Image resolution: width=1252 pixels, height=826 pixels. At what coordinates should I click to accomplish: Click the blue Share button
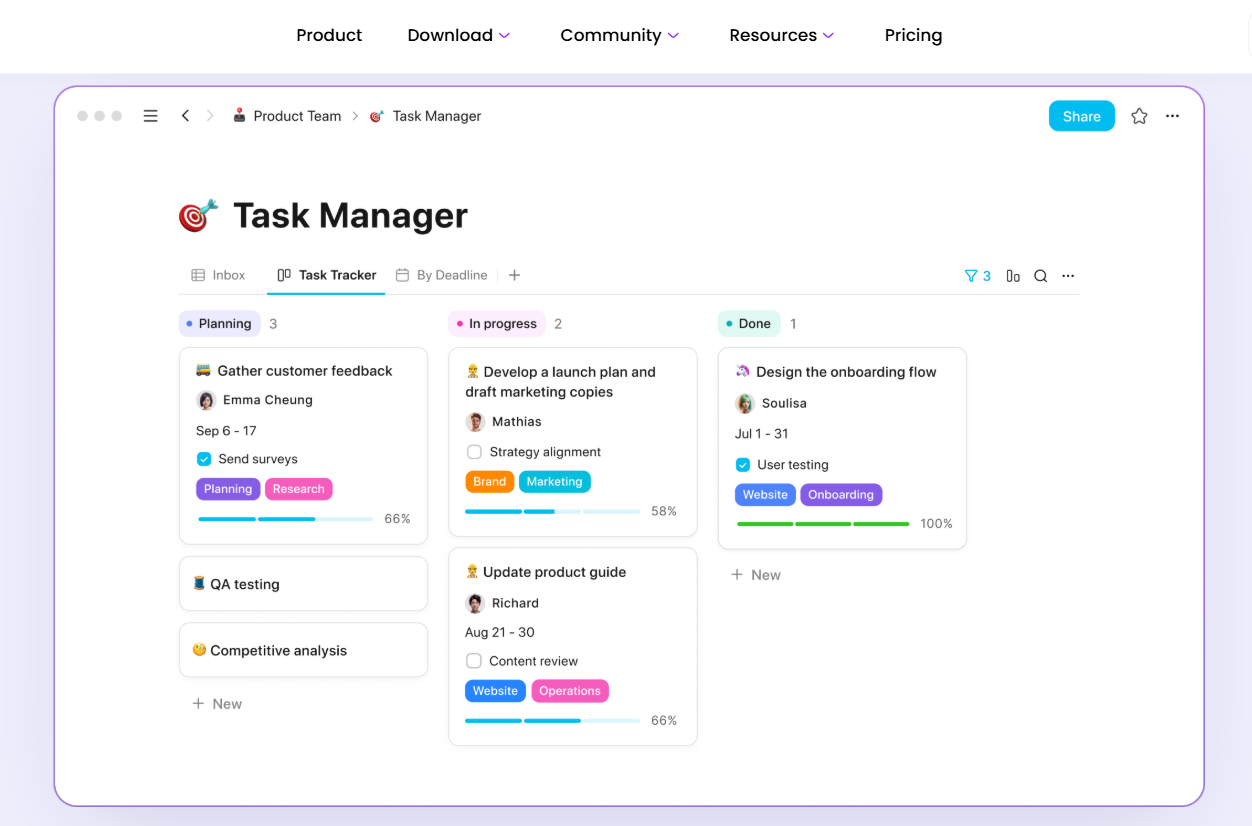click(x=1081, y=116)
